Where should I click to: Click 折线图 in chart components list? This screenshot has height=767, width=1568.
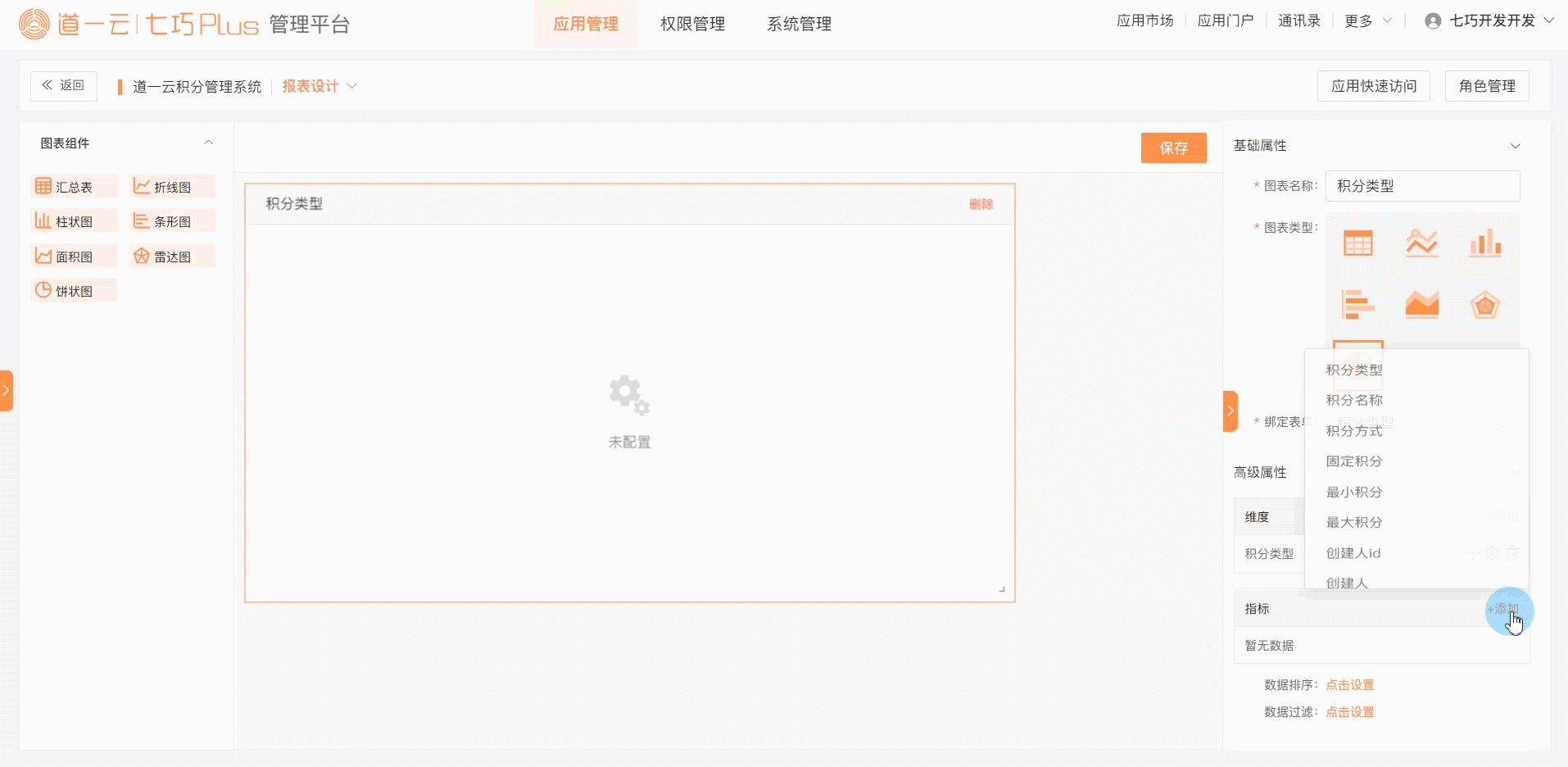click(x=172, y=187)
